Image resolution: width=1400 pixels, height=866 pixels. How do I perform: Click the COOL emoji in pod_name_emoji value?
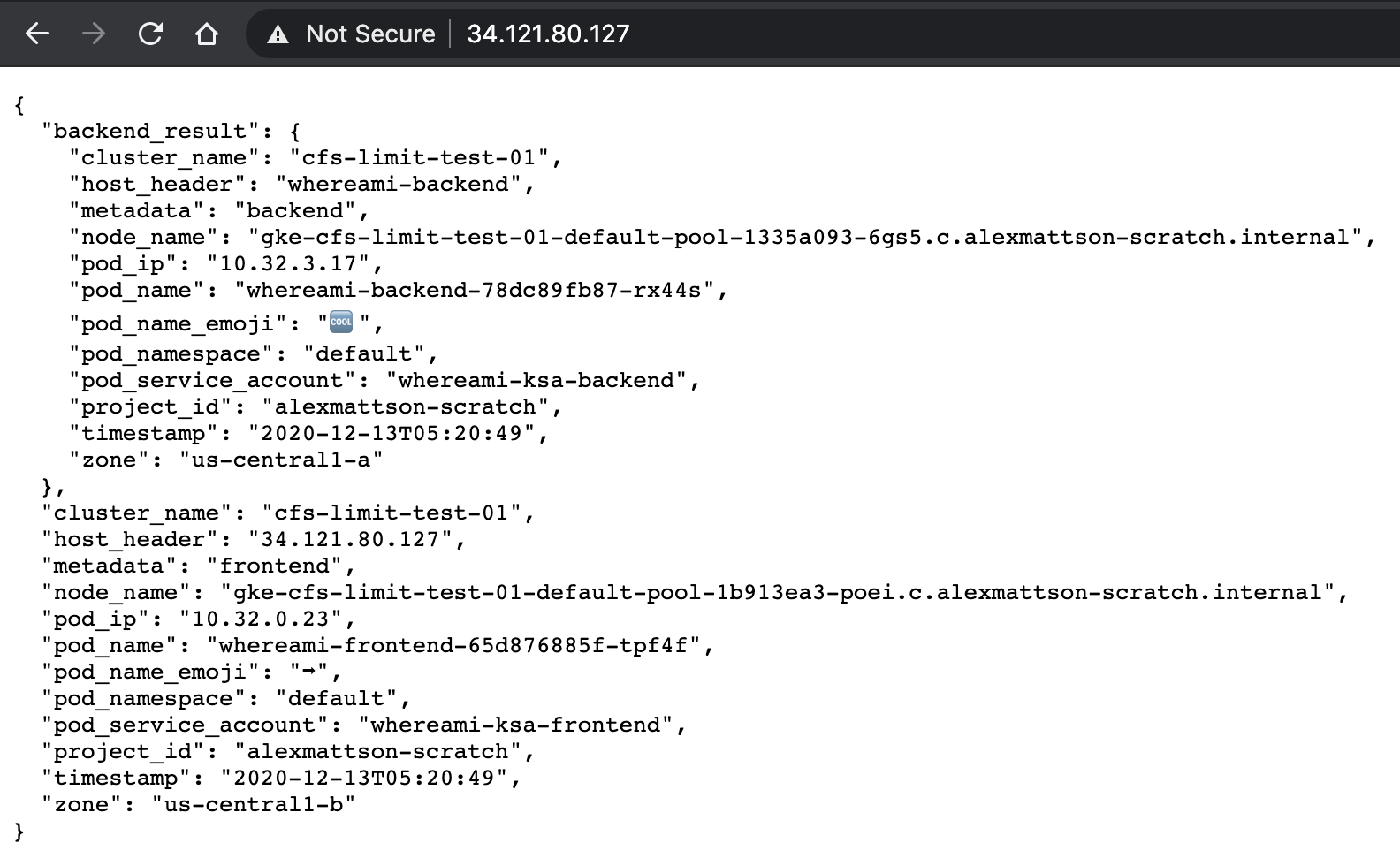coord(341,322)
